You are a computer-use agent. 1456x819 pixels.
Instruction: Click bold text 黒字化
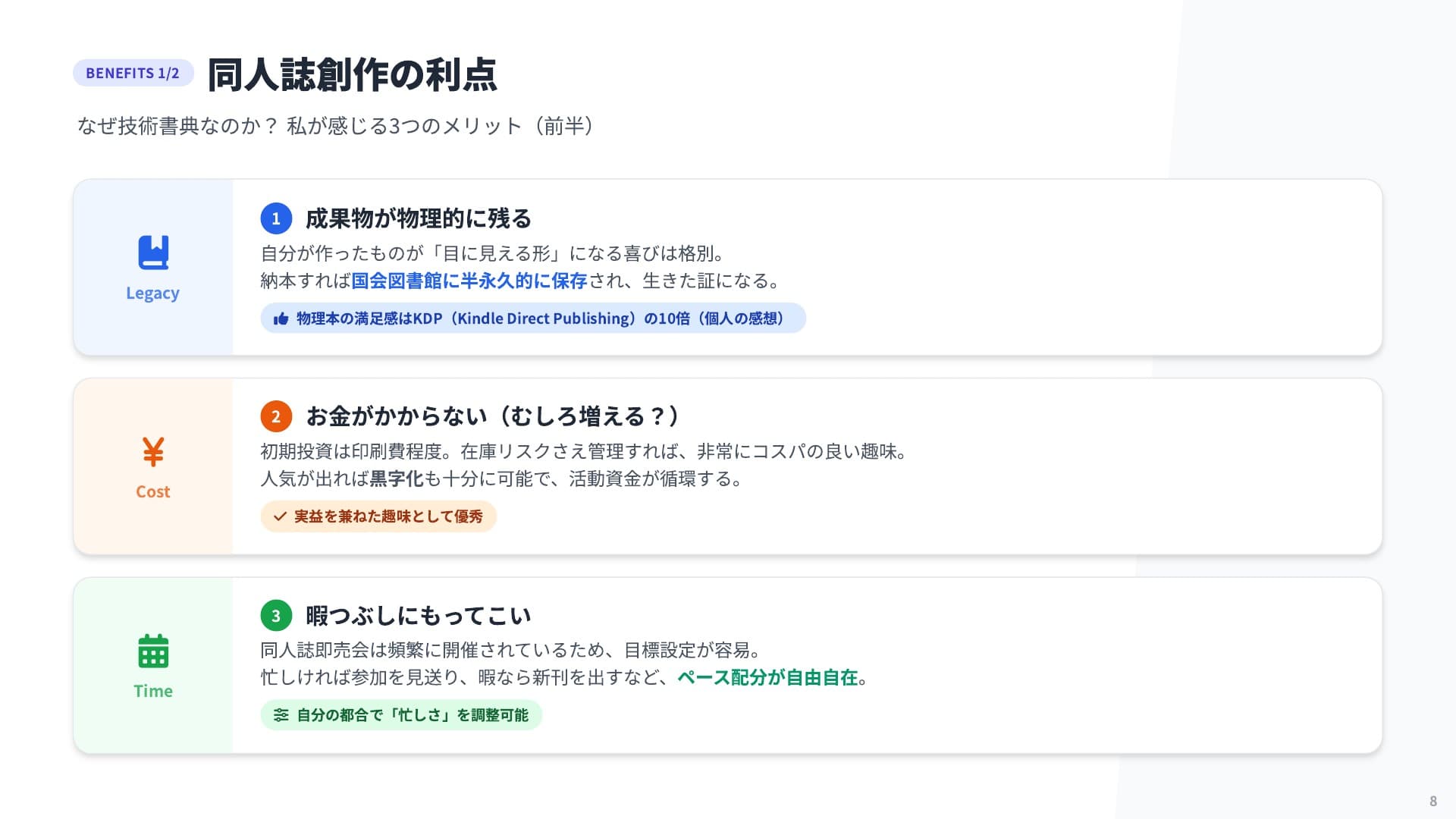point(397,479)
